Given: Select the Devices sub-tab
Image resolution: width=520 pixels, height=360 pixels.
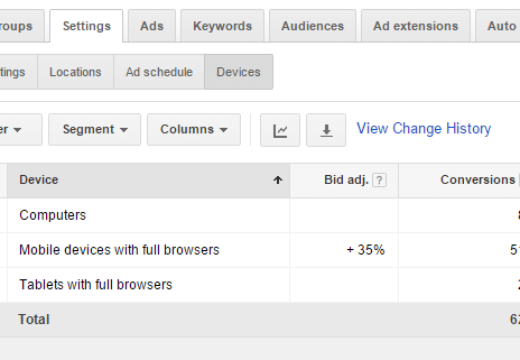Looking at the screenshot, I should pos(239,72).
